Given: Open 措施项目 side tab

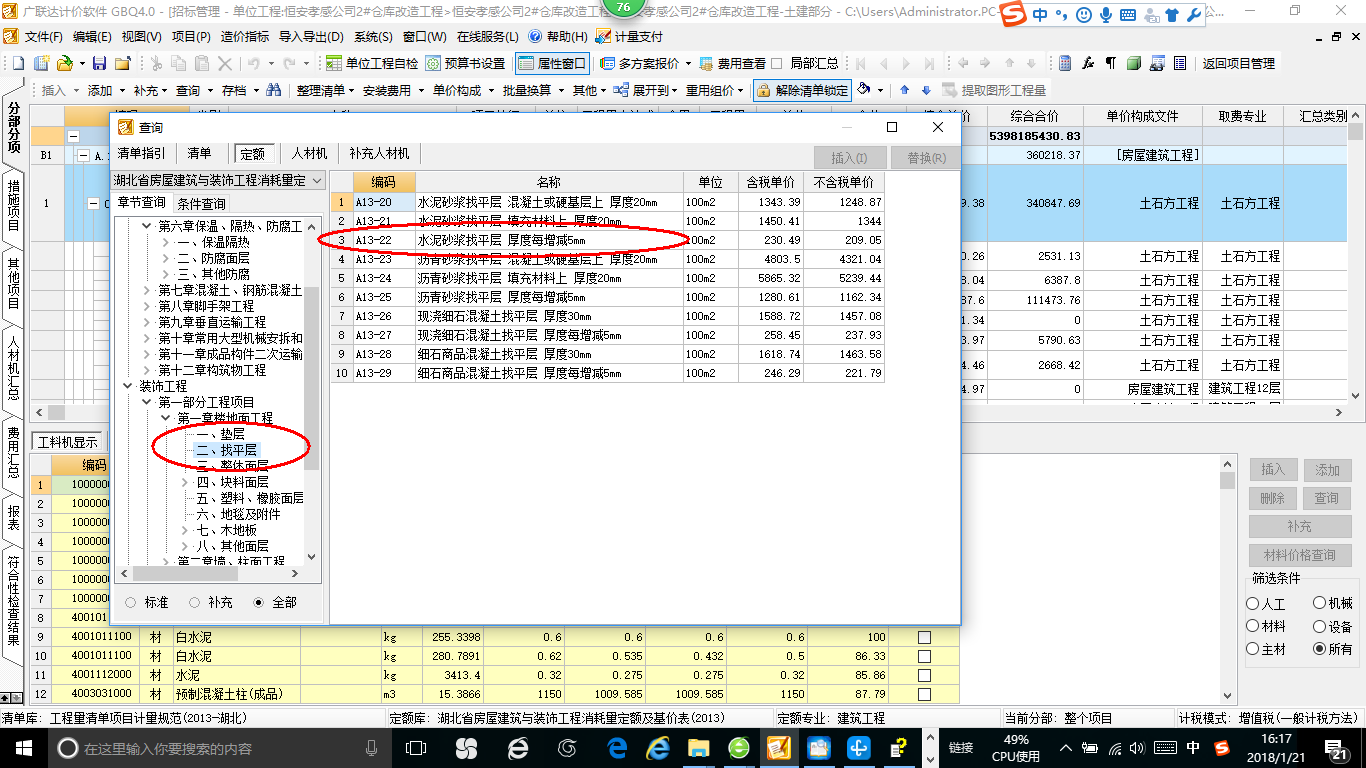Looking at the screenshot, I should pos(13,205).
